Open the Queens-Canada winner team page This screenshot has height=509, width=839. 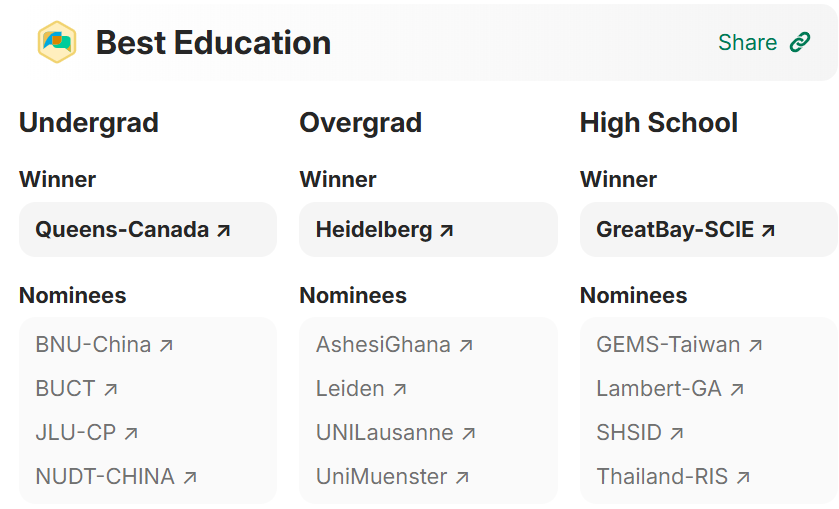tap(122, 230)
